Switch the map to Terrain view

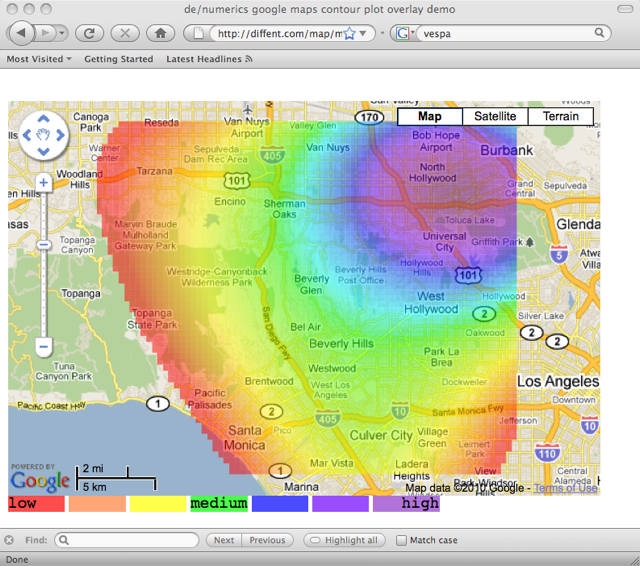point(560,116)
